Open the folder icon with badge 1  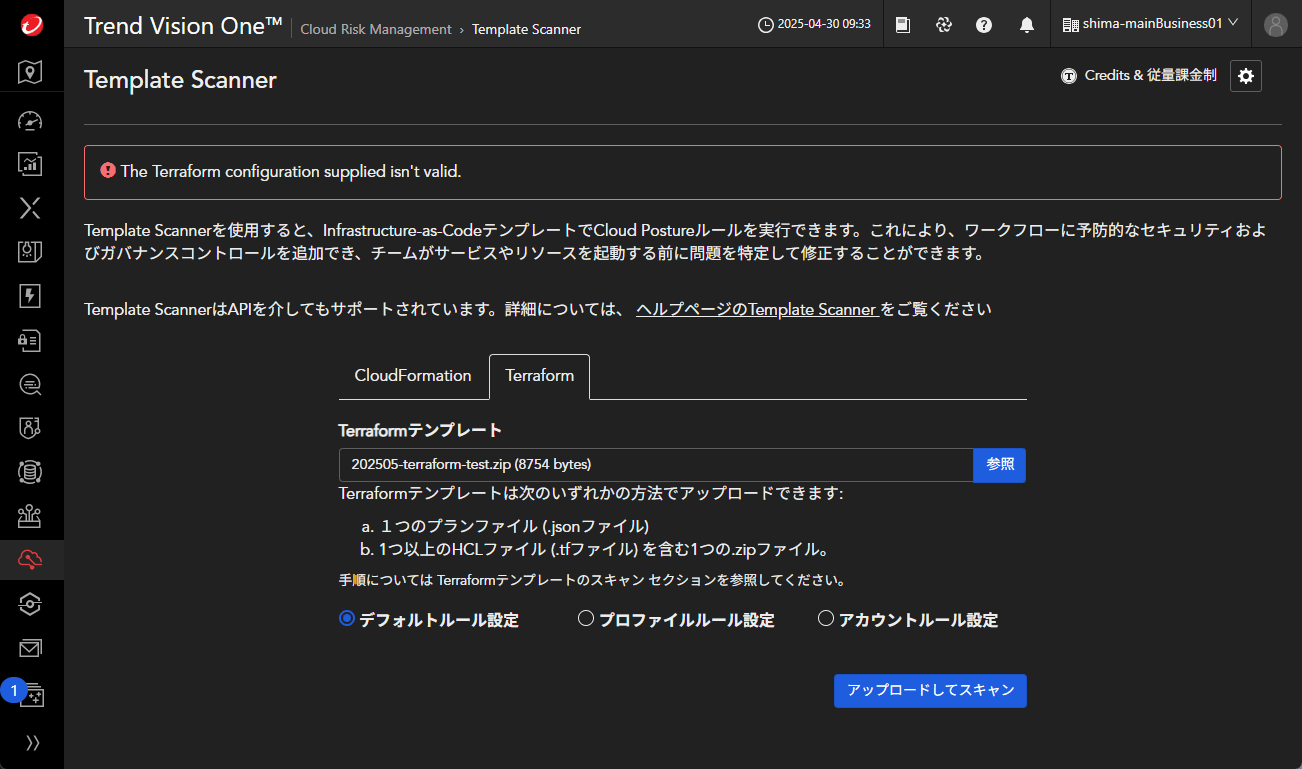click(x=31, y=694)
